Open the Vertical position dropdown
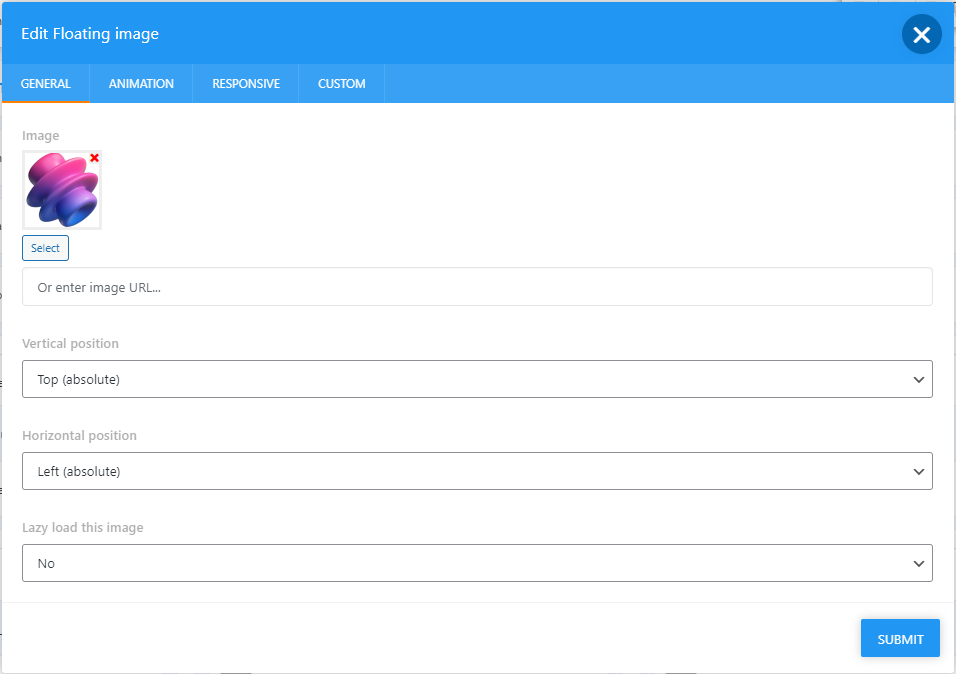956x674 pixels. (x=477, y=379)
